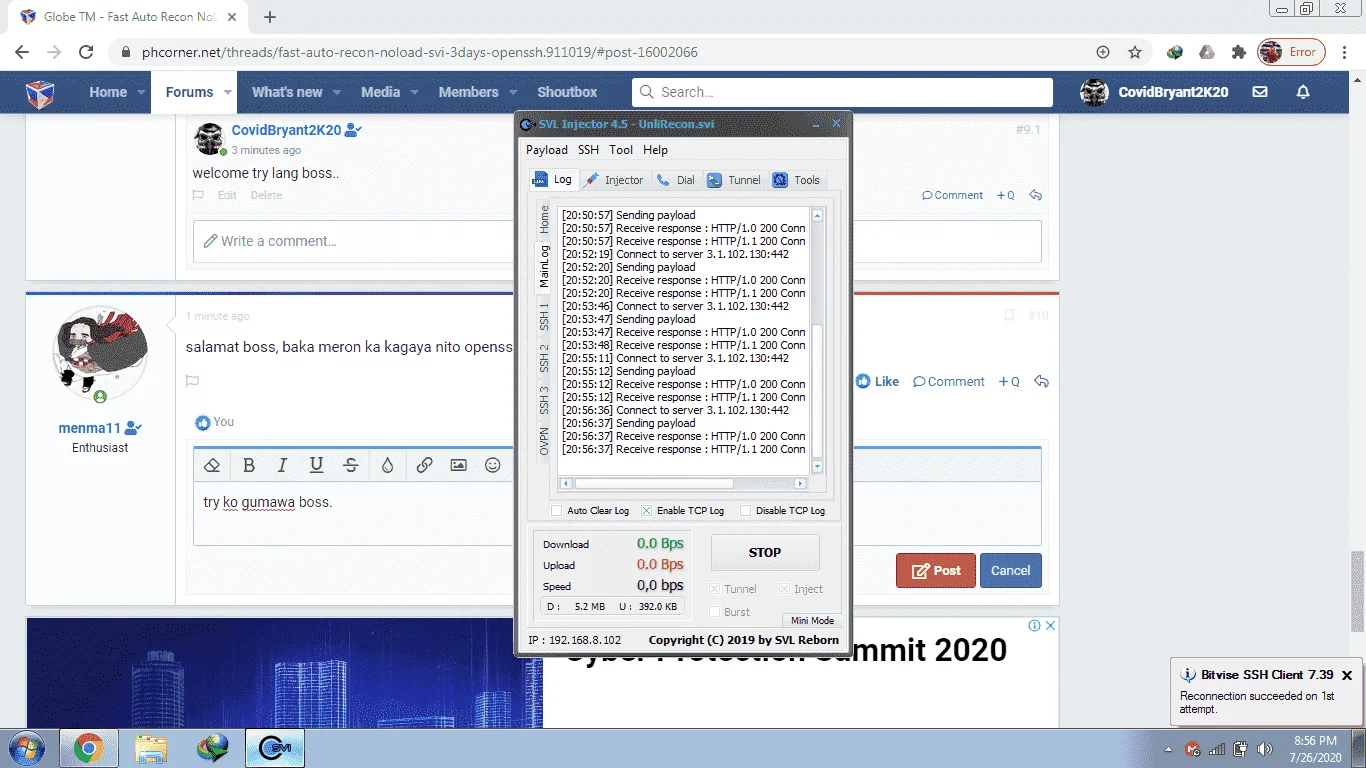This screenshot has width=1366, height=768.
Task: Click the reply arrow icon on post #10
Action: pos(1041,381)
